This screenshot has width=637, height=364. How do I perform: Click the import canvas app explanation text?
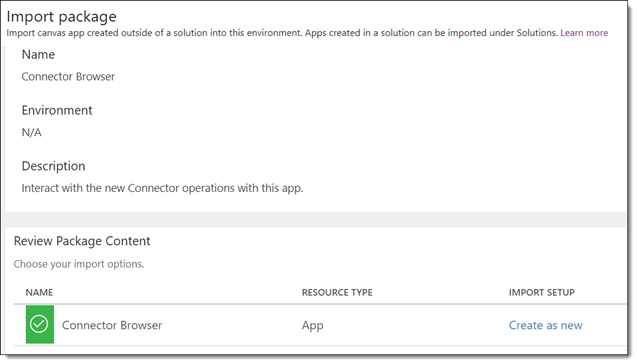[x=282, y=33]
